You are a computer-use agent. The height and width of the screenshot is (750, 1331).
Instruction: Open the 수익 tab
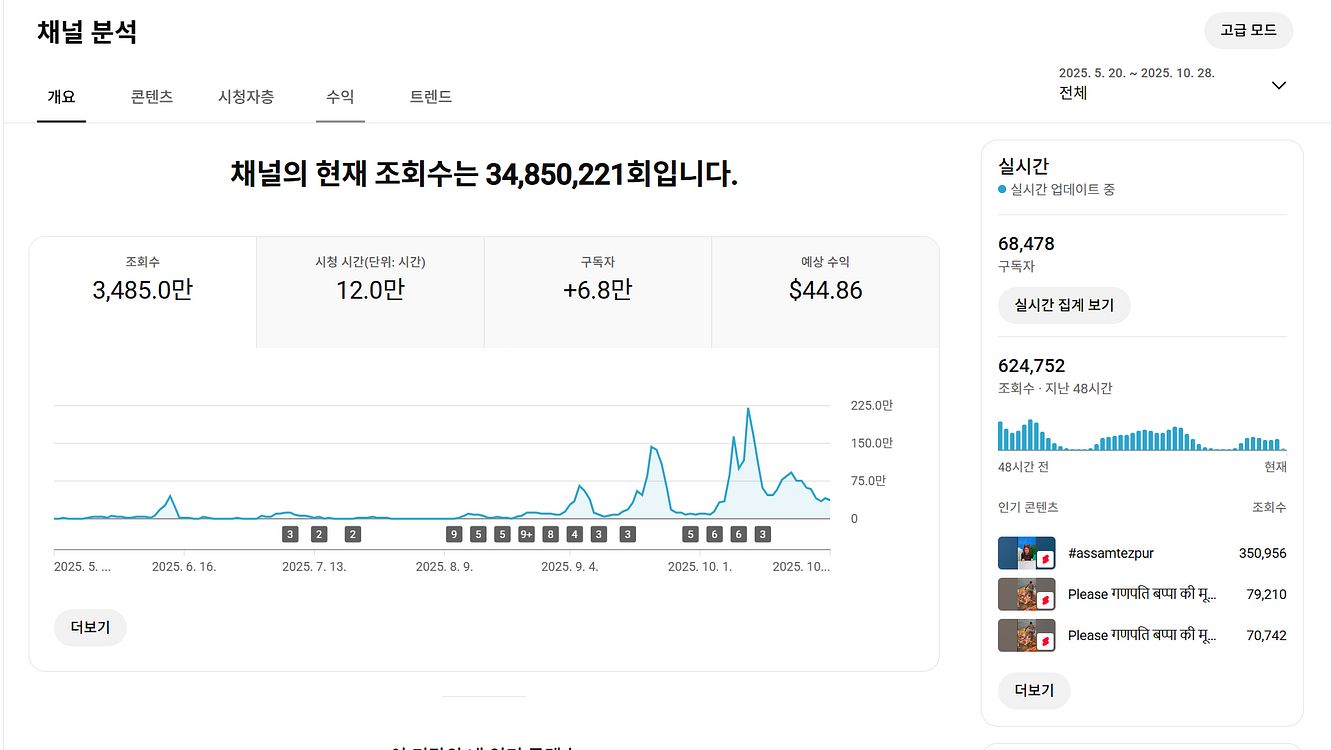coord(340,97)
